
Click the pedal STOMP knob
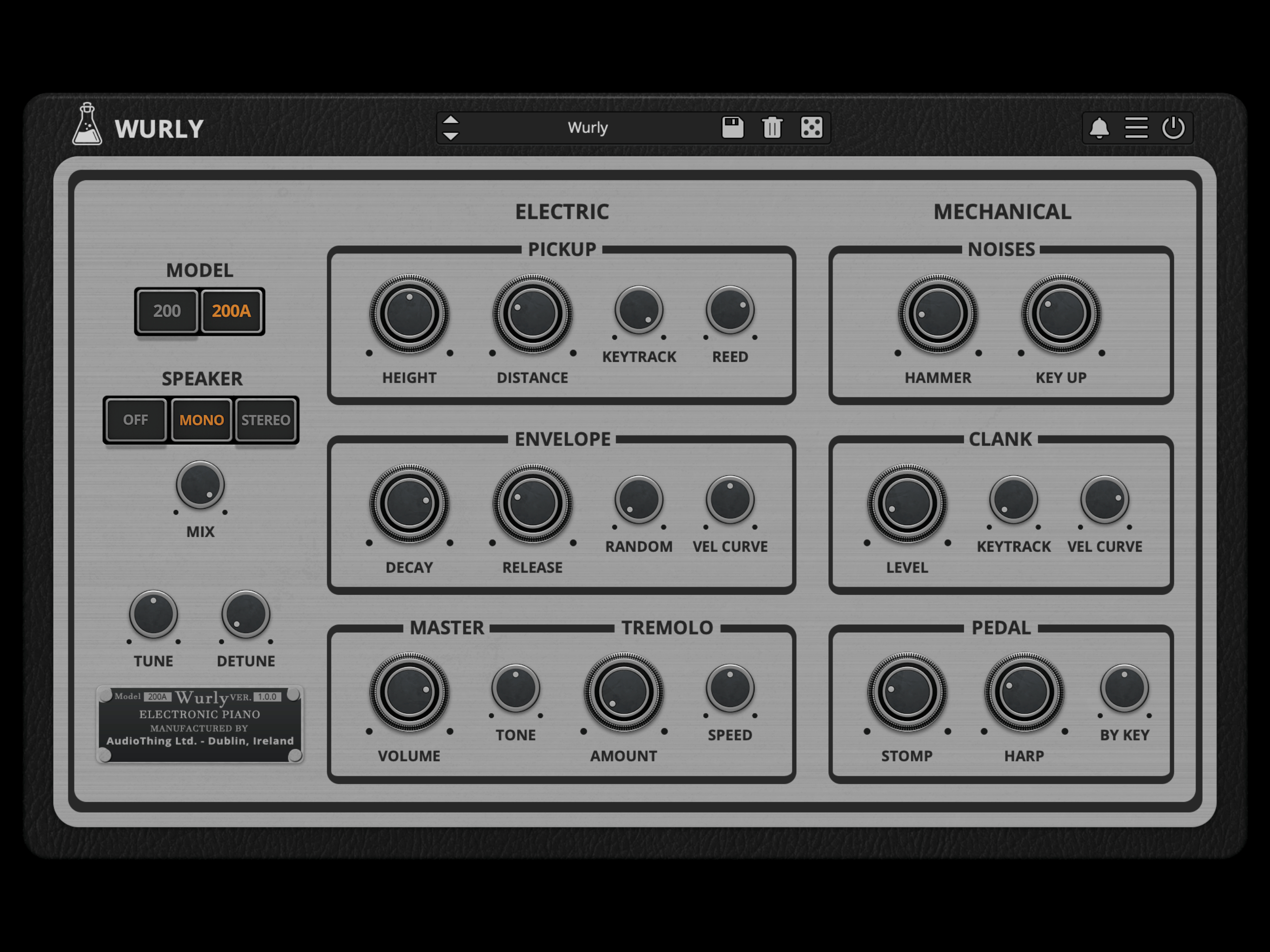pos(907,692)
